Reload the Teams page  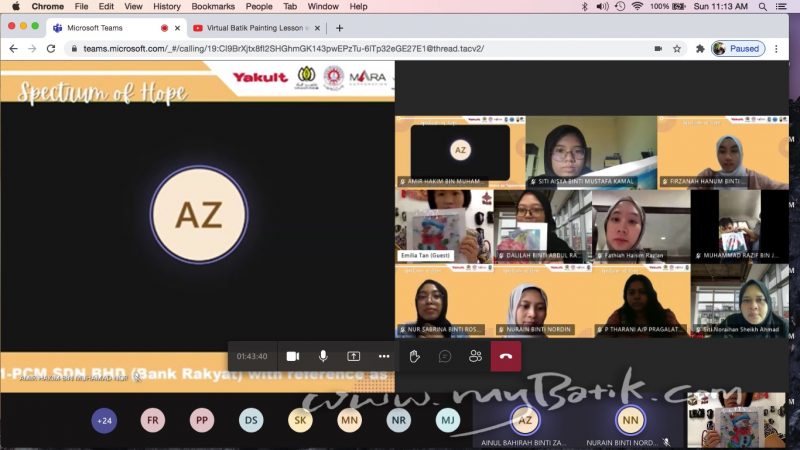point(50,48)
